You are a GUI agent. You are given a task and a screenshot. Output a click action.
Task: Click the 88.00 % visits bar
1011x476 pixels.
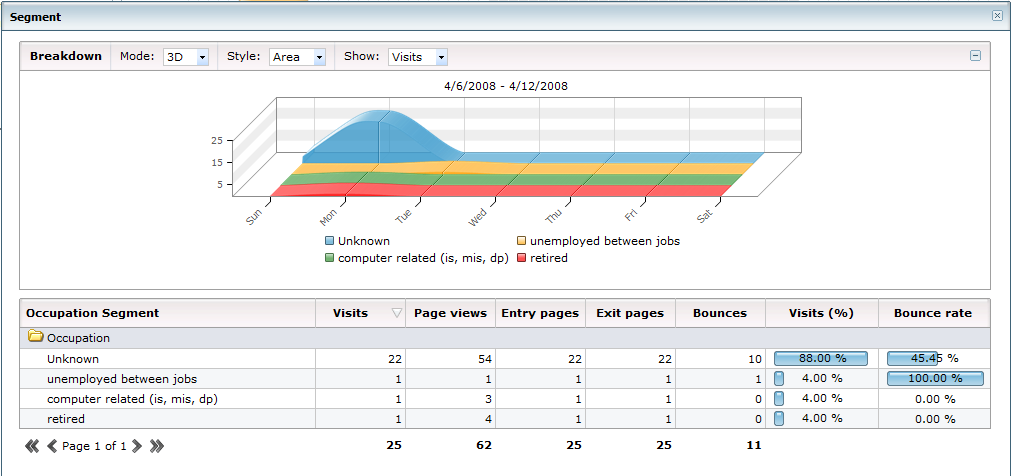point(821,358)
